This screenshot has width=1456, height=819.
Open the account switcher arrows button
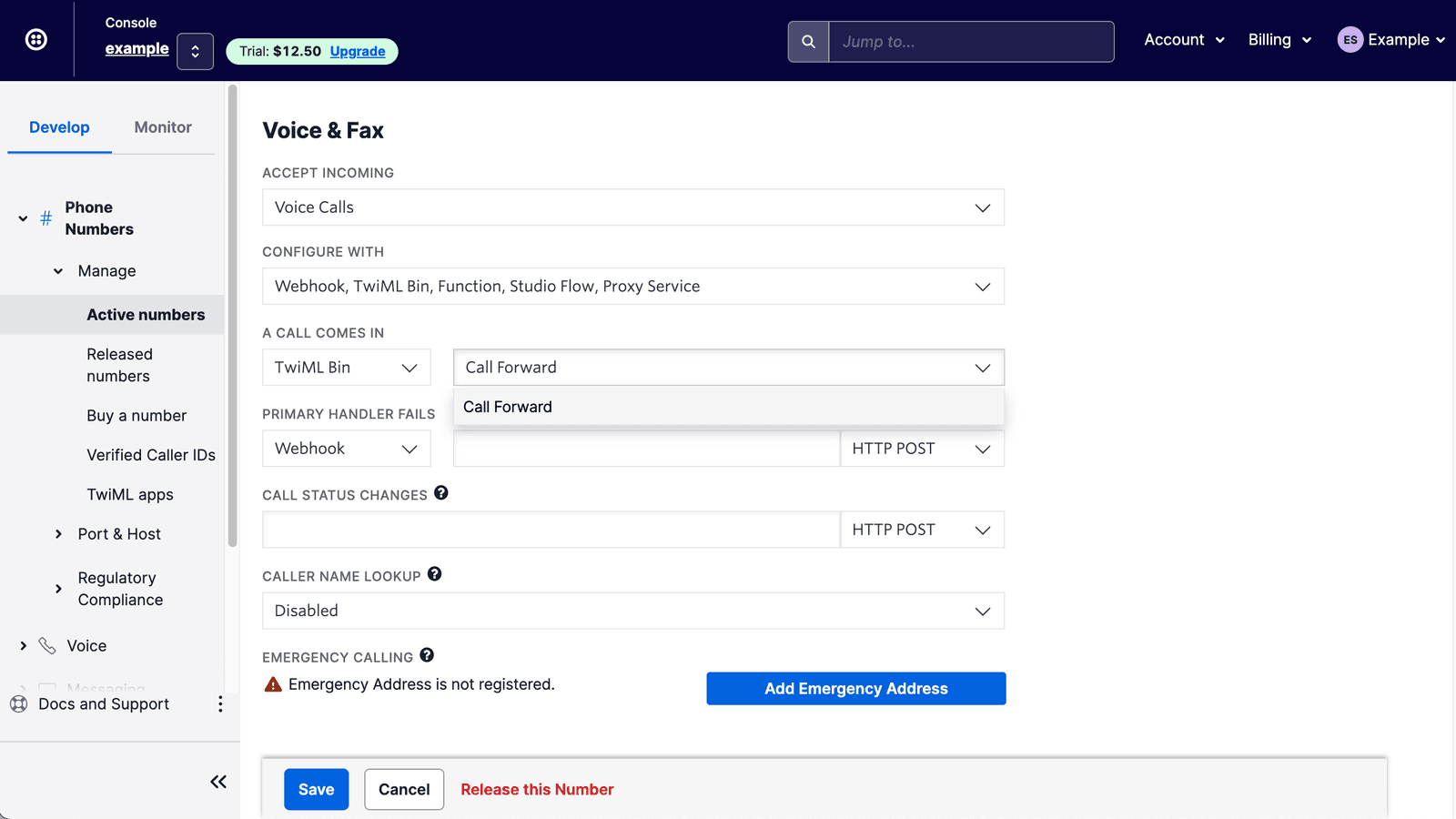195,52
